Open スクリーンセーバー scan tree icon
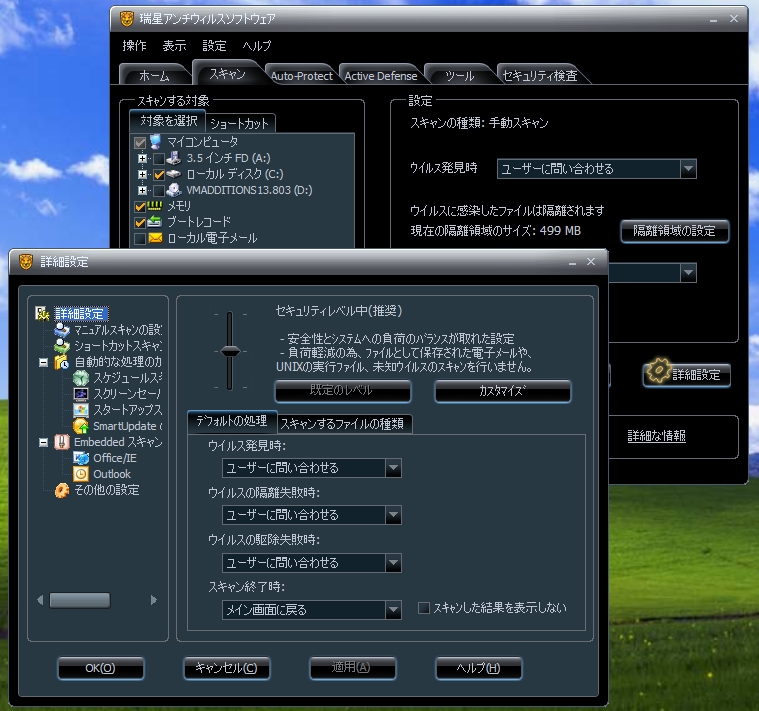This screenshot has width=759, height=711. pyautogui.click(x=81, y=394)
